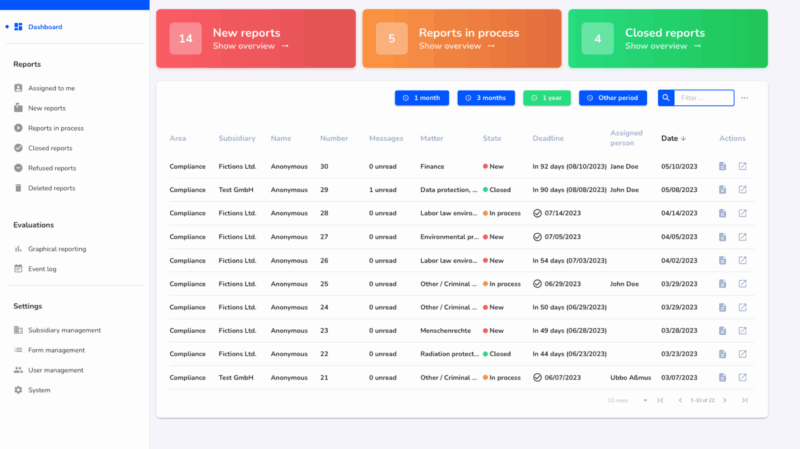
Task: Click the Filter text input field
Action: click(704, 98)
